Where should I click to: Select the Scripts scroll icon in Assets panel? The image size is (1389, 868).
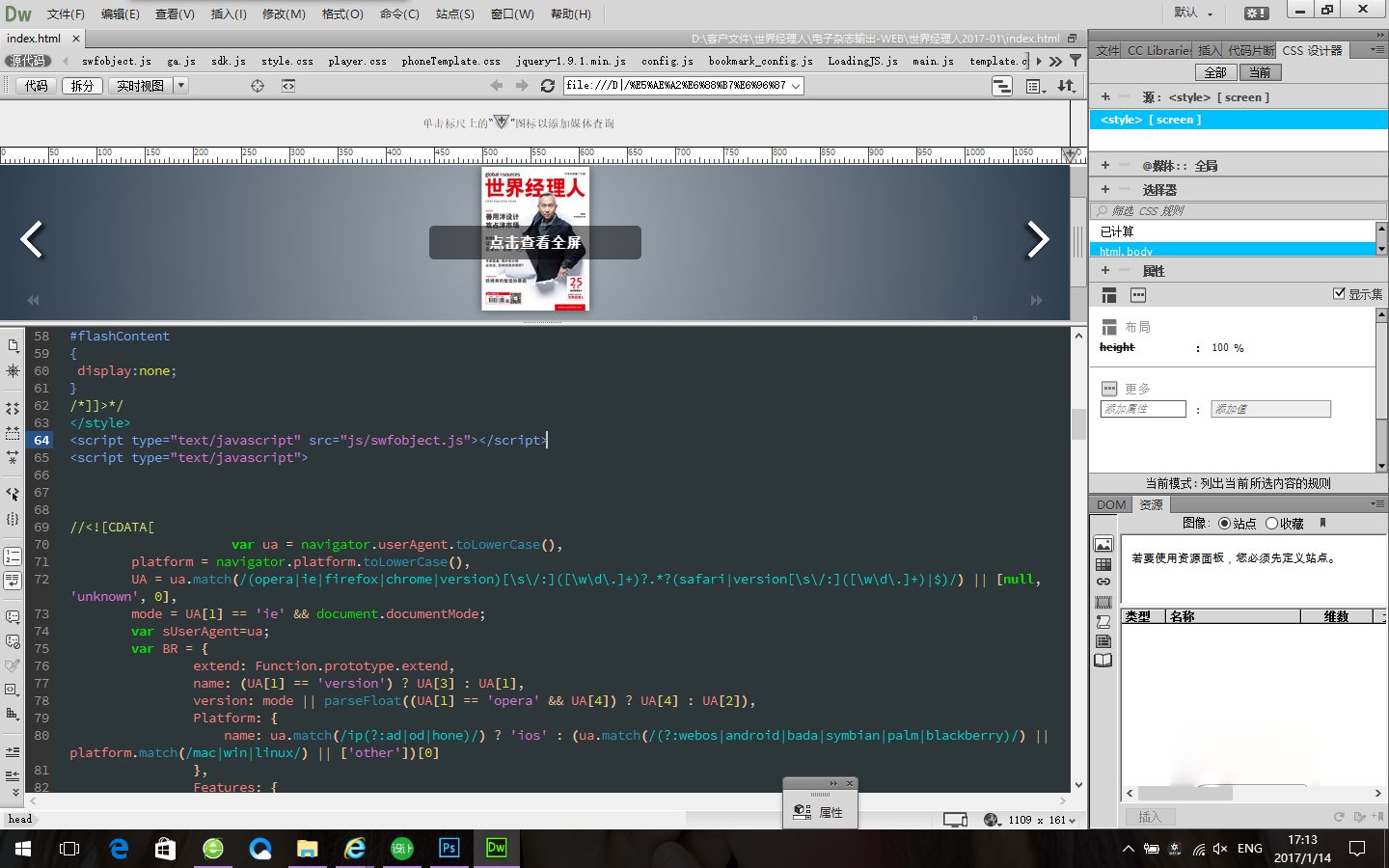point(1103,622)
